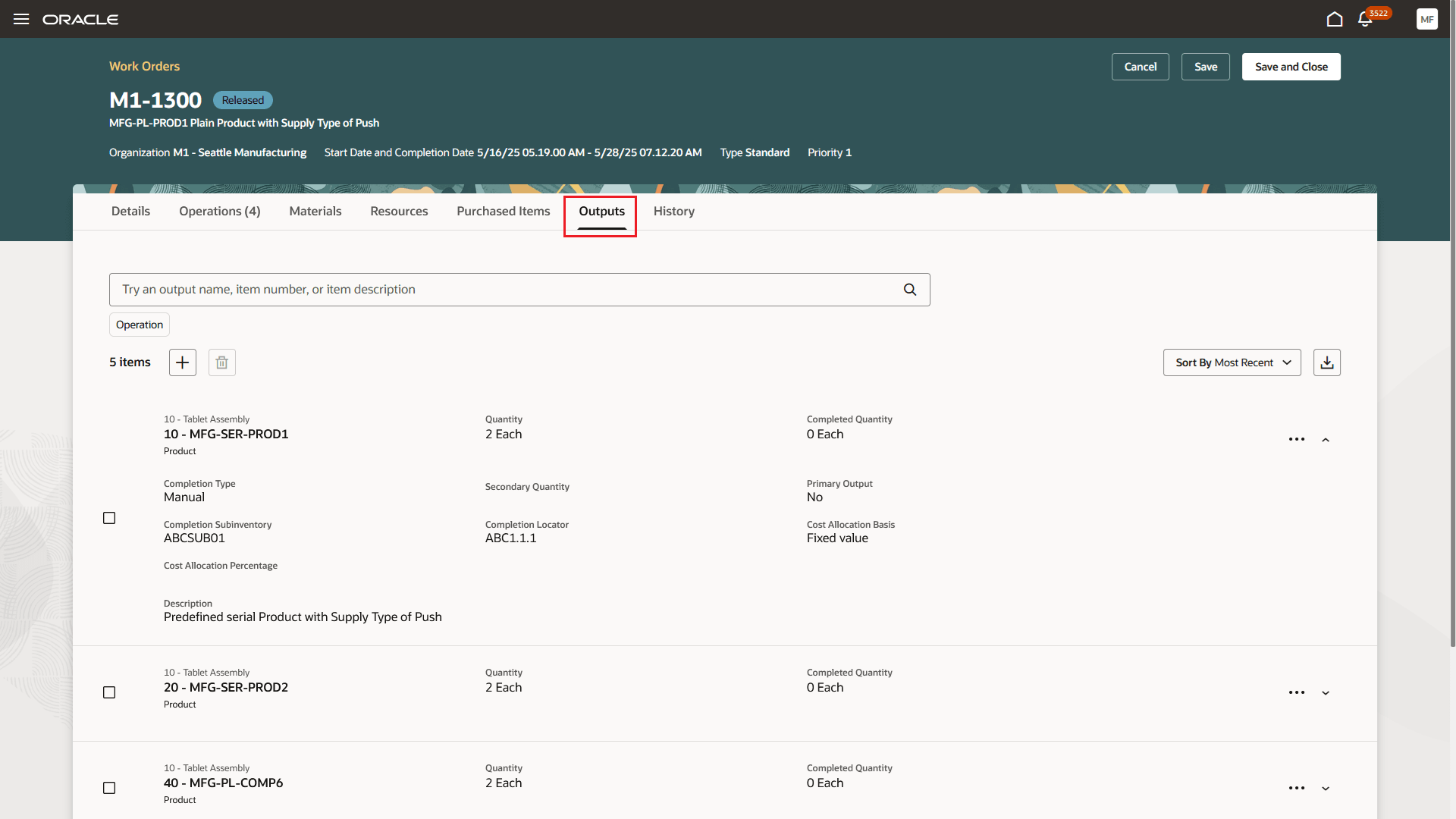Open the MF user profile avatar
The height and width of the screenshot is (819, 1456).
[1426, 20]
